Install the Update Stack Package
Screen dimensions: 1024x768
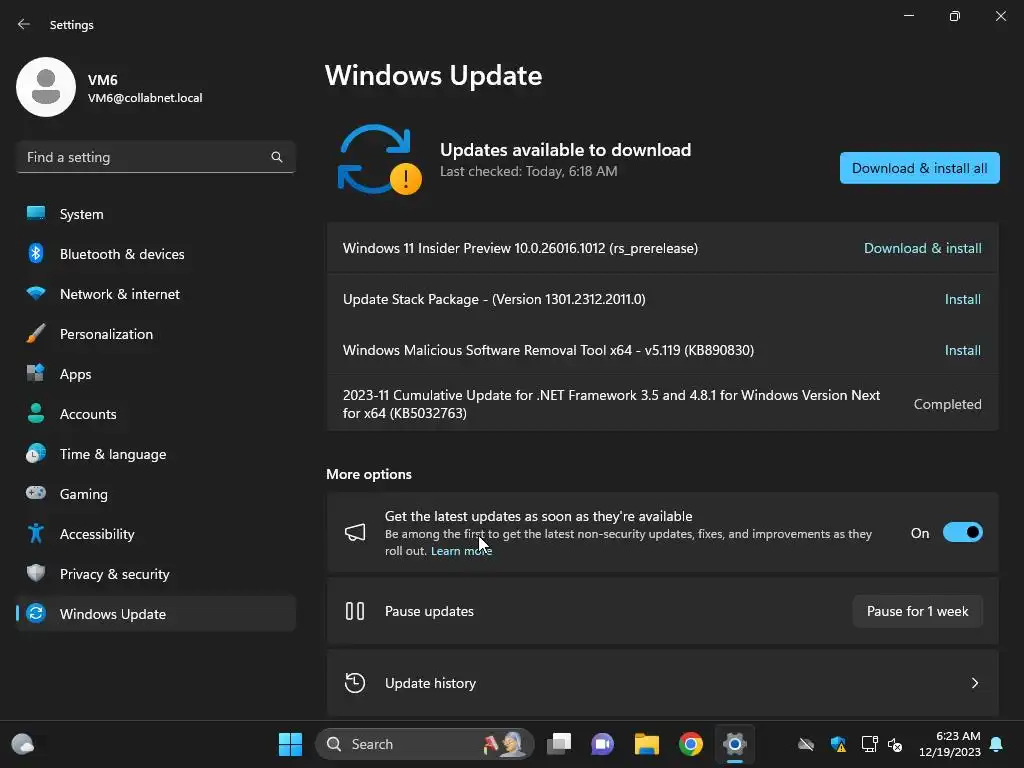[963, 299]
